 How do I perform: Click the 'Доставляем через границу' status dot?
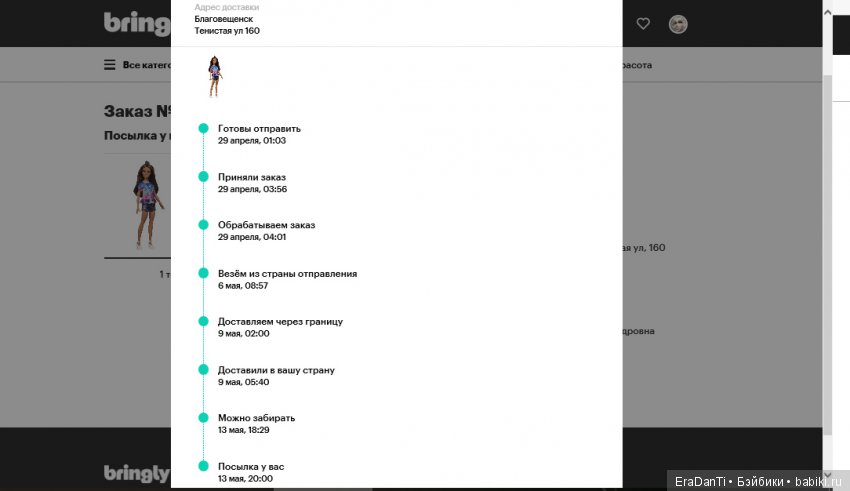pos(203,321)
